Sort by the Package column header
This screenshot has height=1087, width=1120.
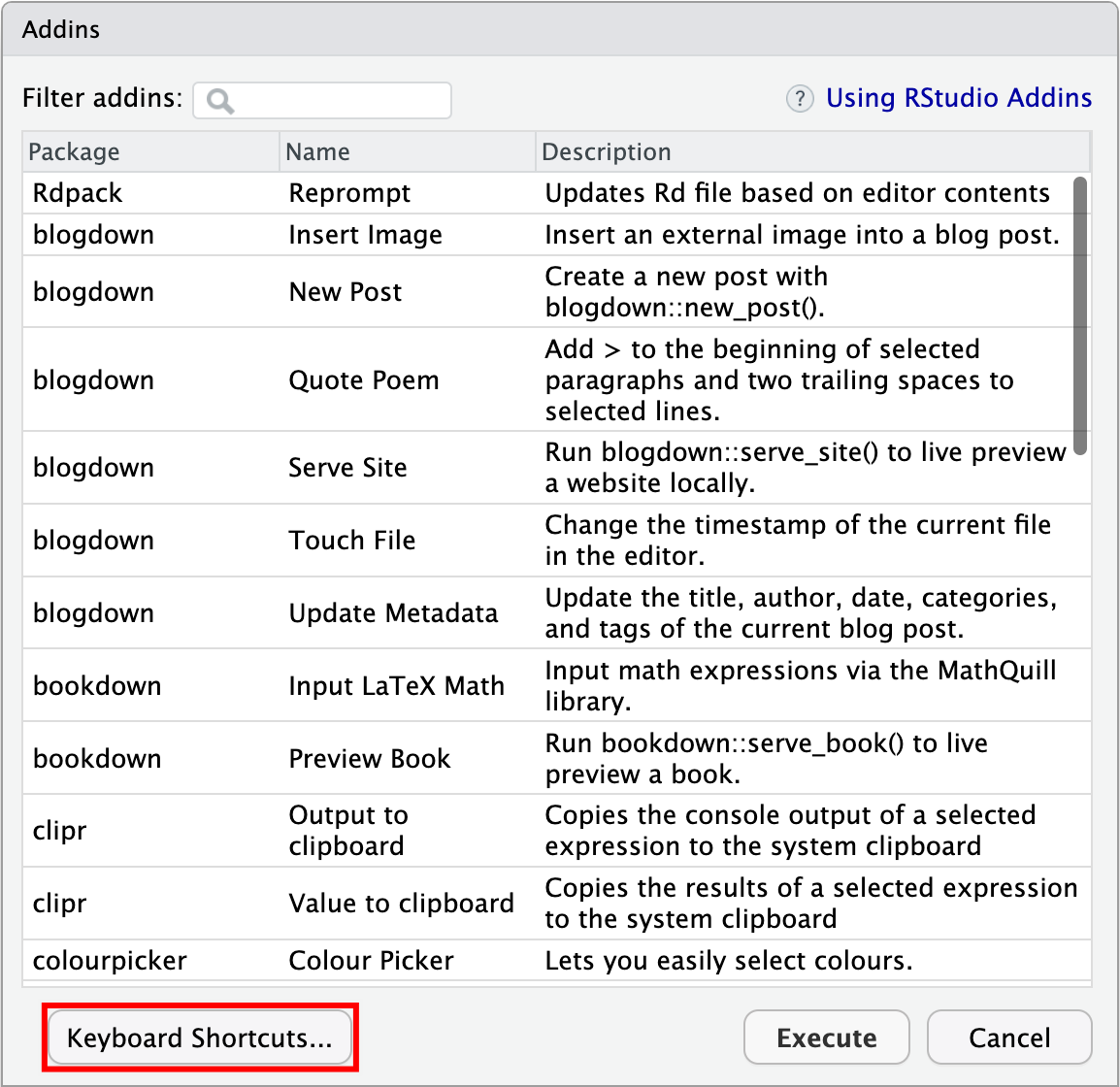[150, 151]
